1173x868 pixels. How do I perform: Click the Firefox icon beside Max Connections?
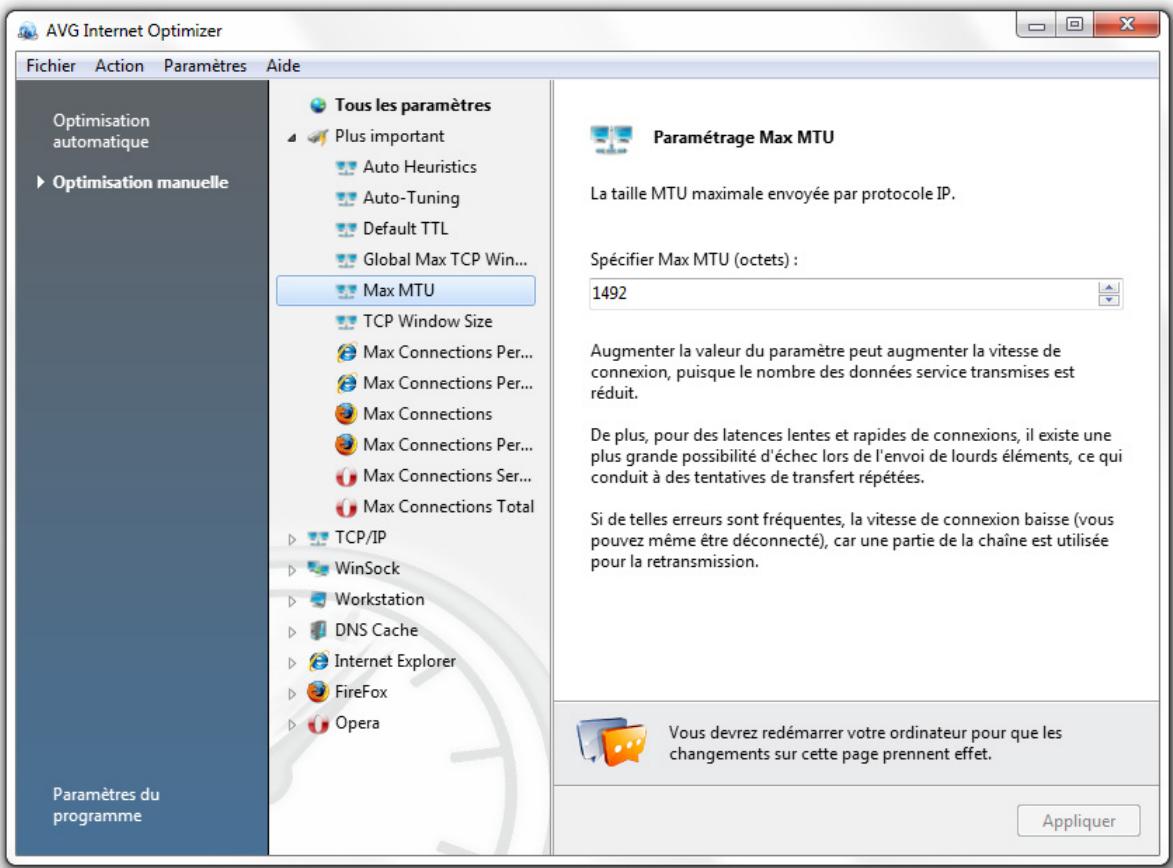click(x=346, y=414)
